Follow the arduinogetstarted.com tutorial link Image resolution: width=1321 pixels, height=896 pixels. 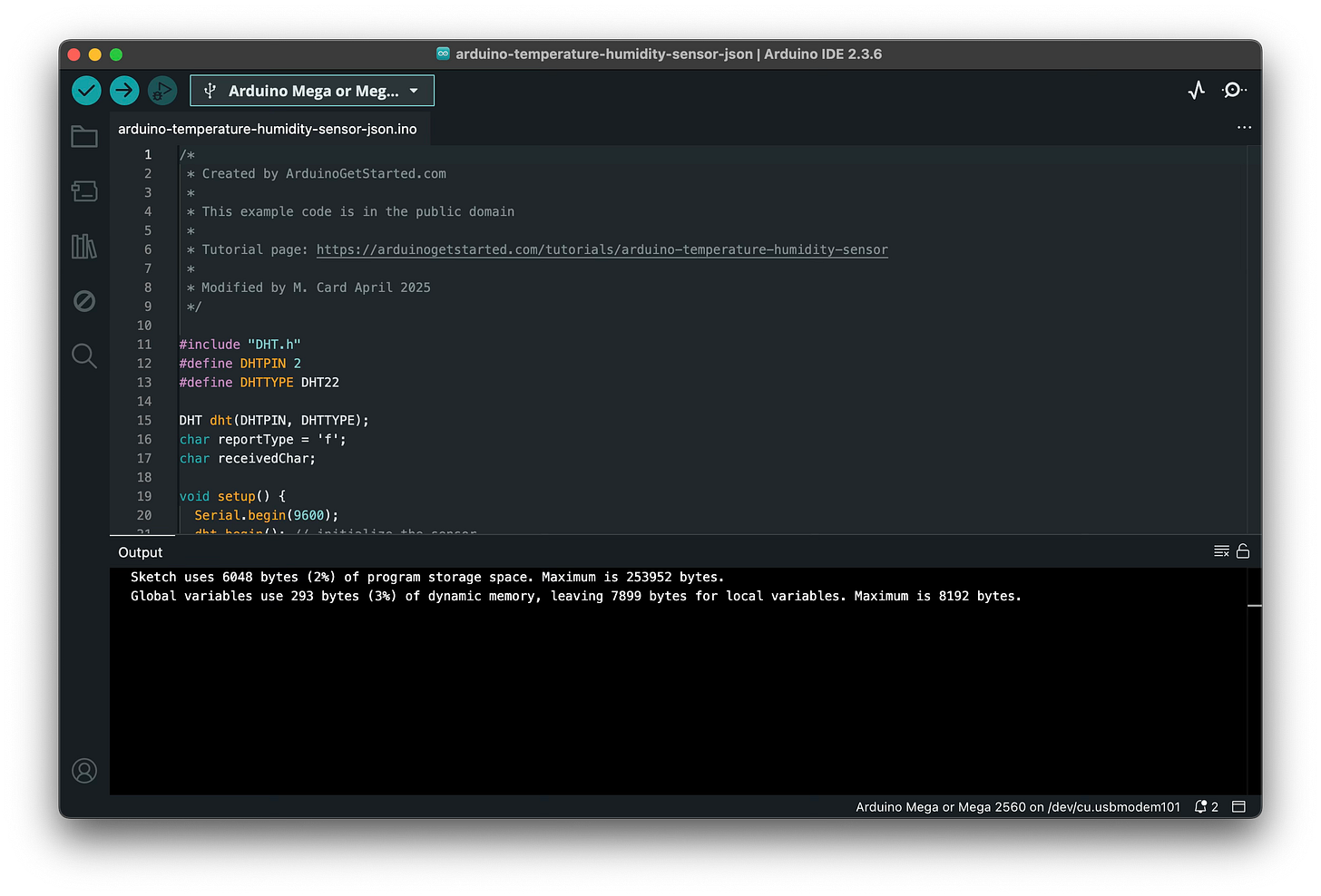602,249
